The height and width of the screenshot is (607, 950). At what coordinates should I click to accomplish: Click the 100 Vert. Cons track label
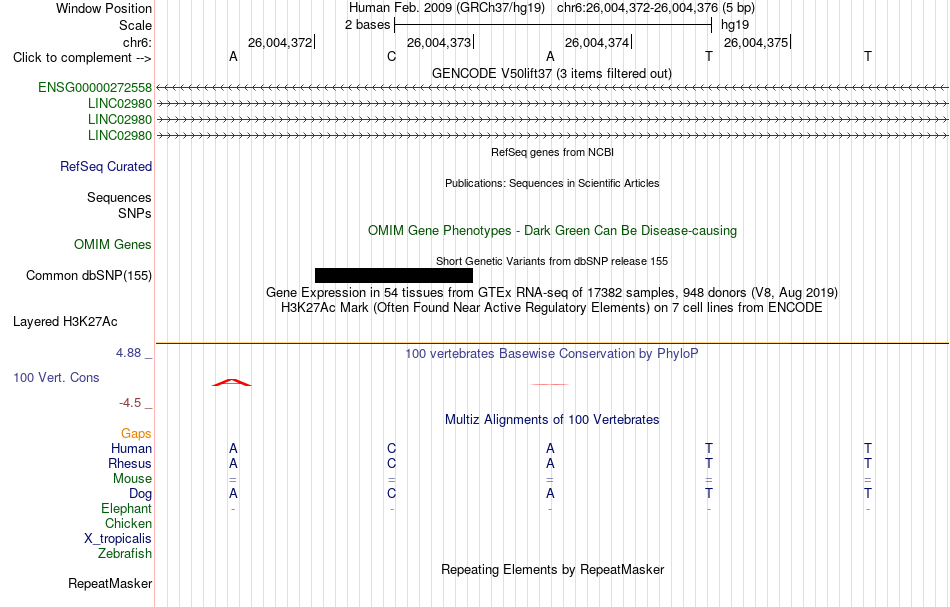coord(56,377)
